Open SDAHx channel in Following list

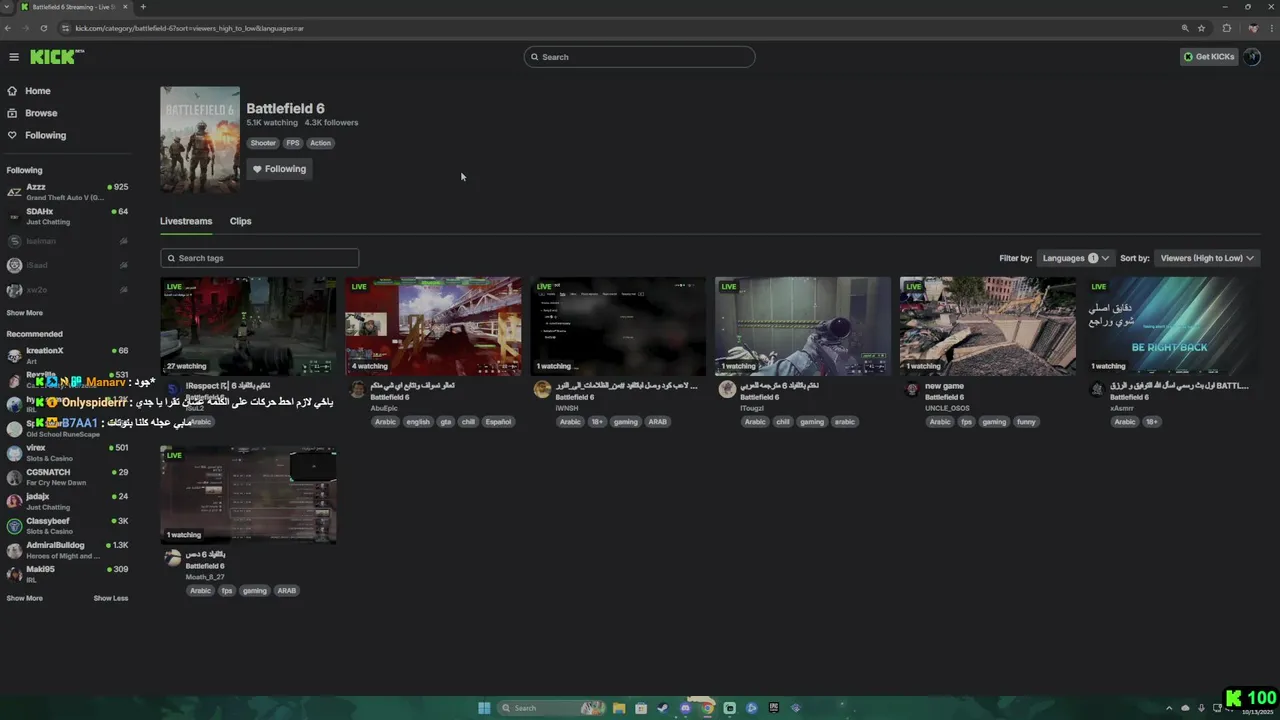[67, 216]
